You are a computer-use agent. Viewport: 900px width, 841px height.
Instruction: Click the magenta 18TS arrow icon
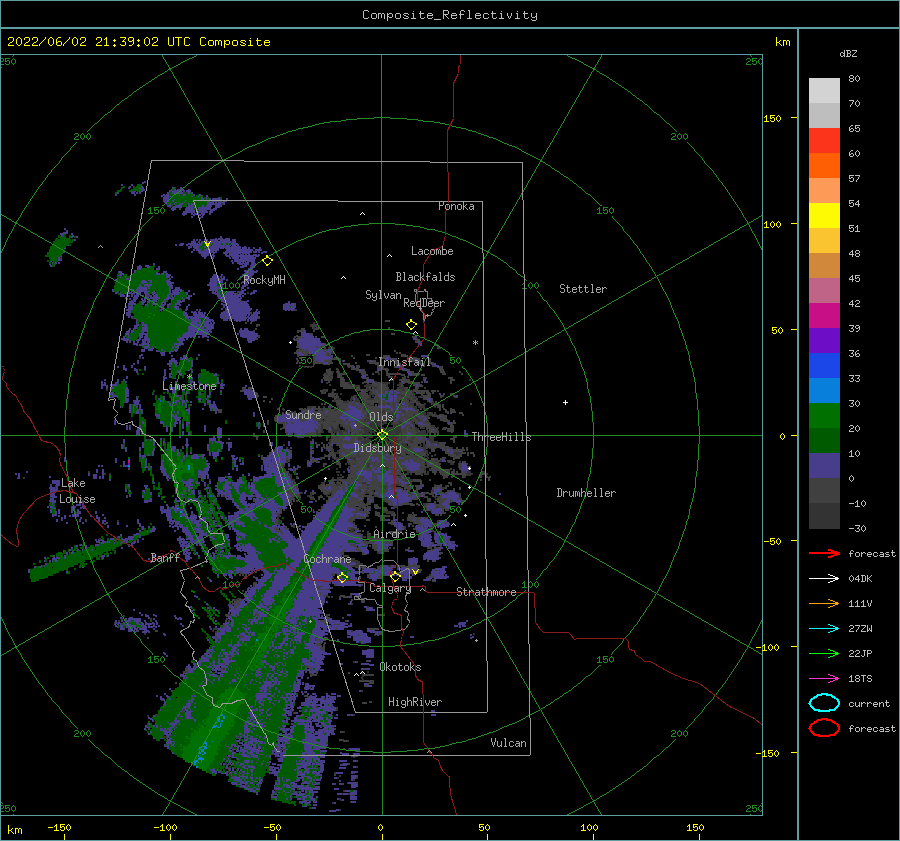pos(824,679)
